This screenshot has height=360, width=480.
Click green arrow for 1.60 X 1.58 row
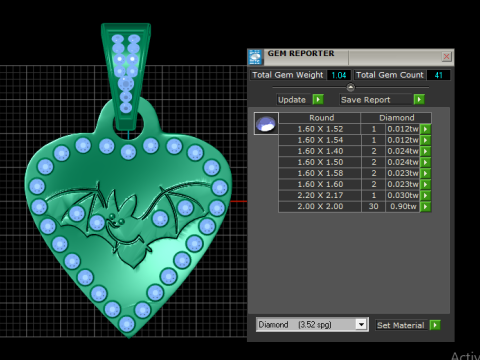[x=426, y=173]
